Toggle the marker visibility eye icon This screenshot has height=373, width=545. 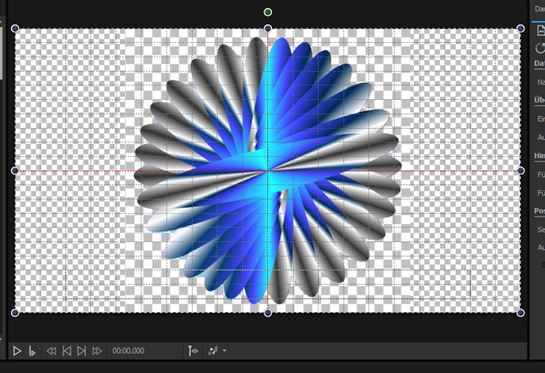click(193, 351)
